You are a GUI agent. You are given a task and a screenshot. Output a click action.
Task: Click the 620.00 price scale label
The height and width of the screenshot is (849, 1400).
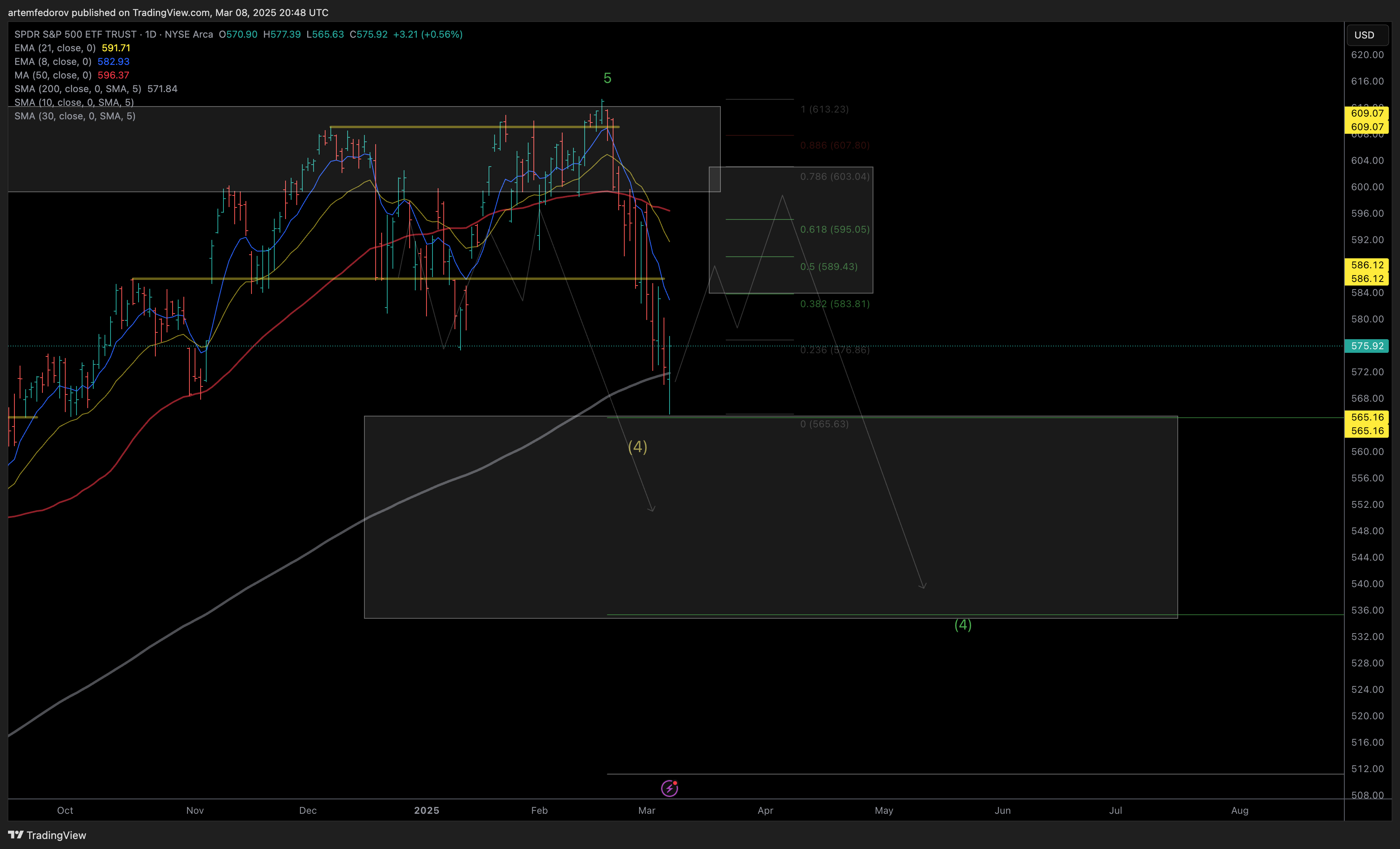[1367, 54]
